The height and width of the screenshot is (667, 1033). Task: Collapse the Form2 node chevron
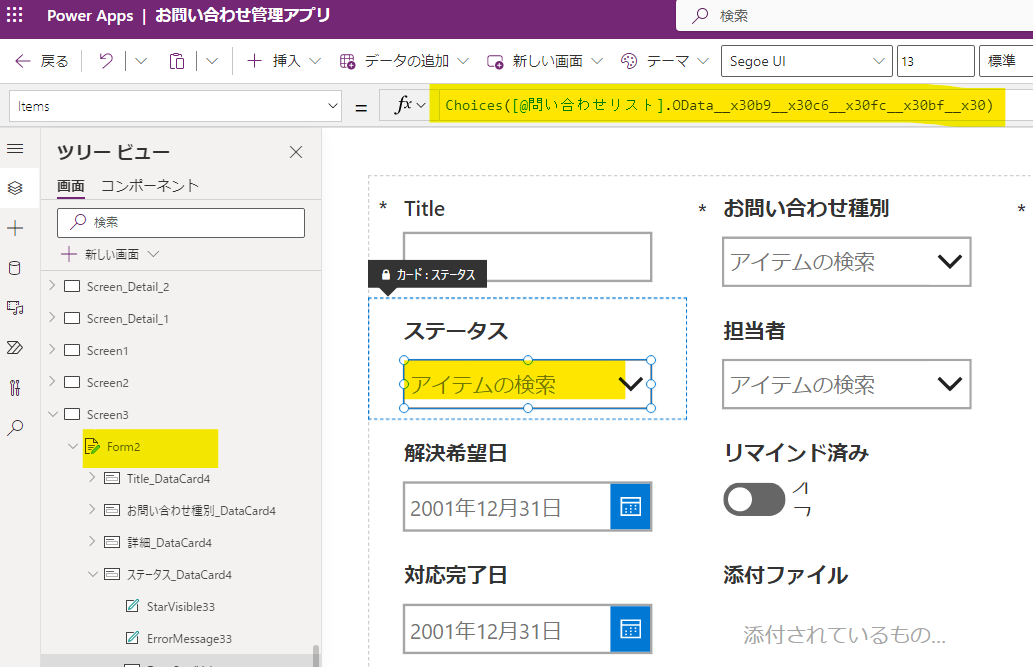point(73,446)
